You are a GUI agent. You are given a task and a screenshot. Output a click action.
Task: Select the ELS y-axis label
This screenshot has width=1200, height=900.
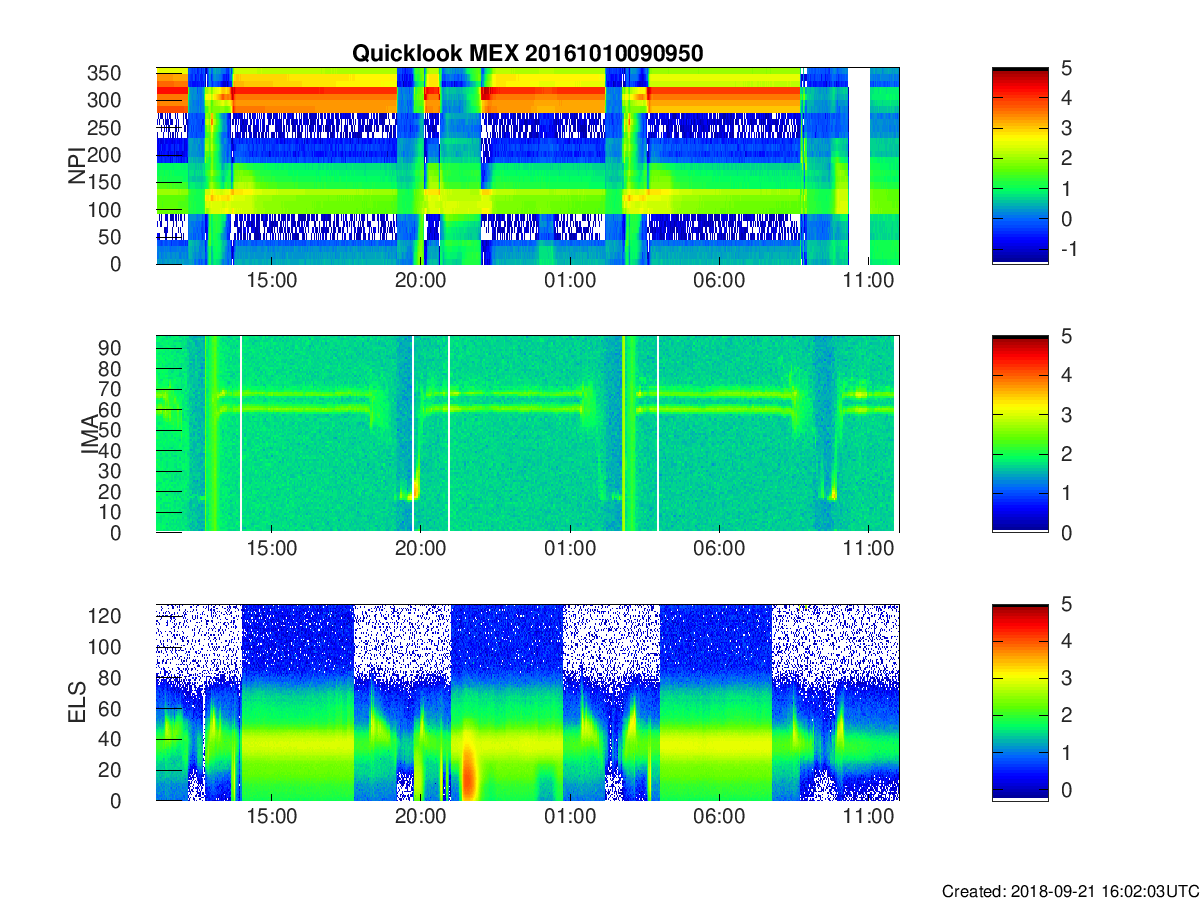click(x=77, y=703)
